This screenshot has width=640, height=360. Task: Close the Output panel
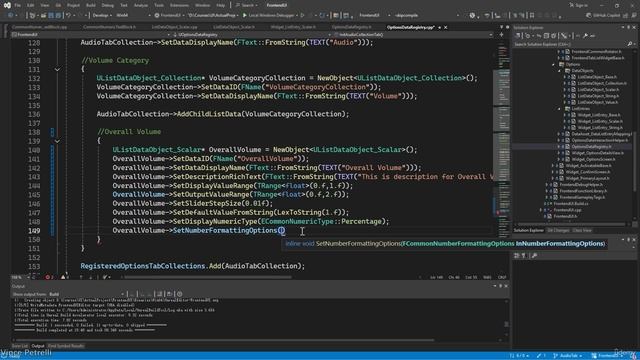click(x=506, y=286)
